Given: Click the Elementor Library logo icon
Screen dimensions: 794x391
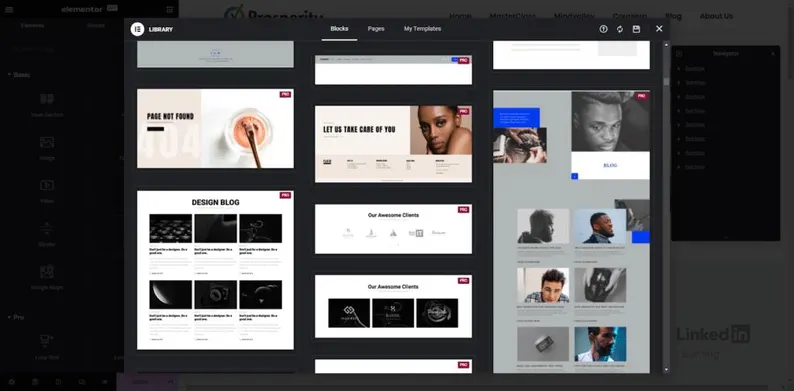Looking at the screenshot, I should tap(137, 29).
